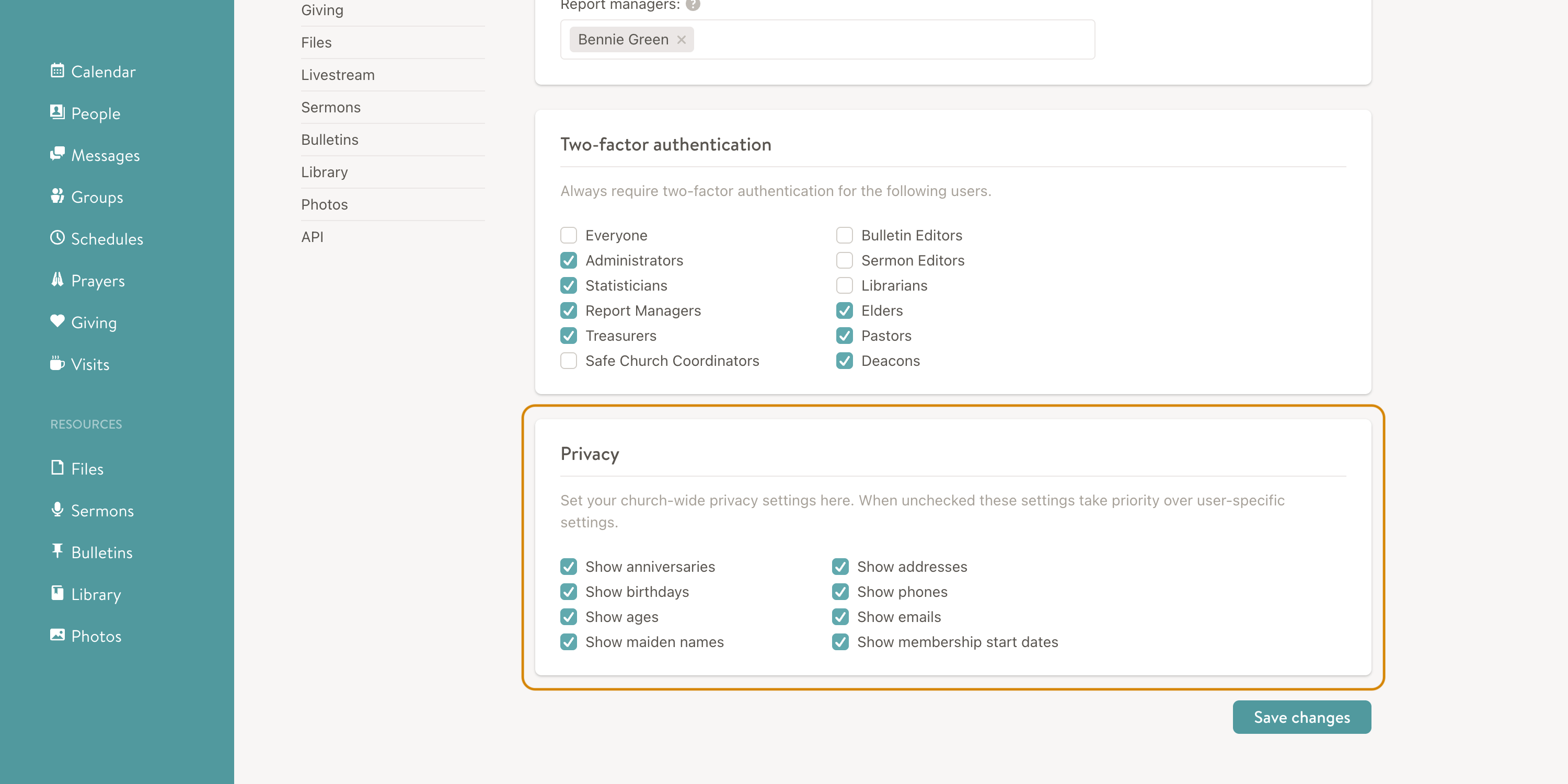Enable two-factor for Sermon Editors

click(844, 260)
